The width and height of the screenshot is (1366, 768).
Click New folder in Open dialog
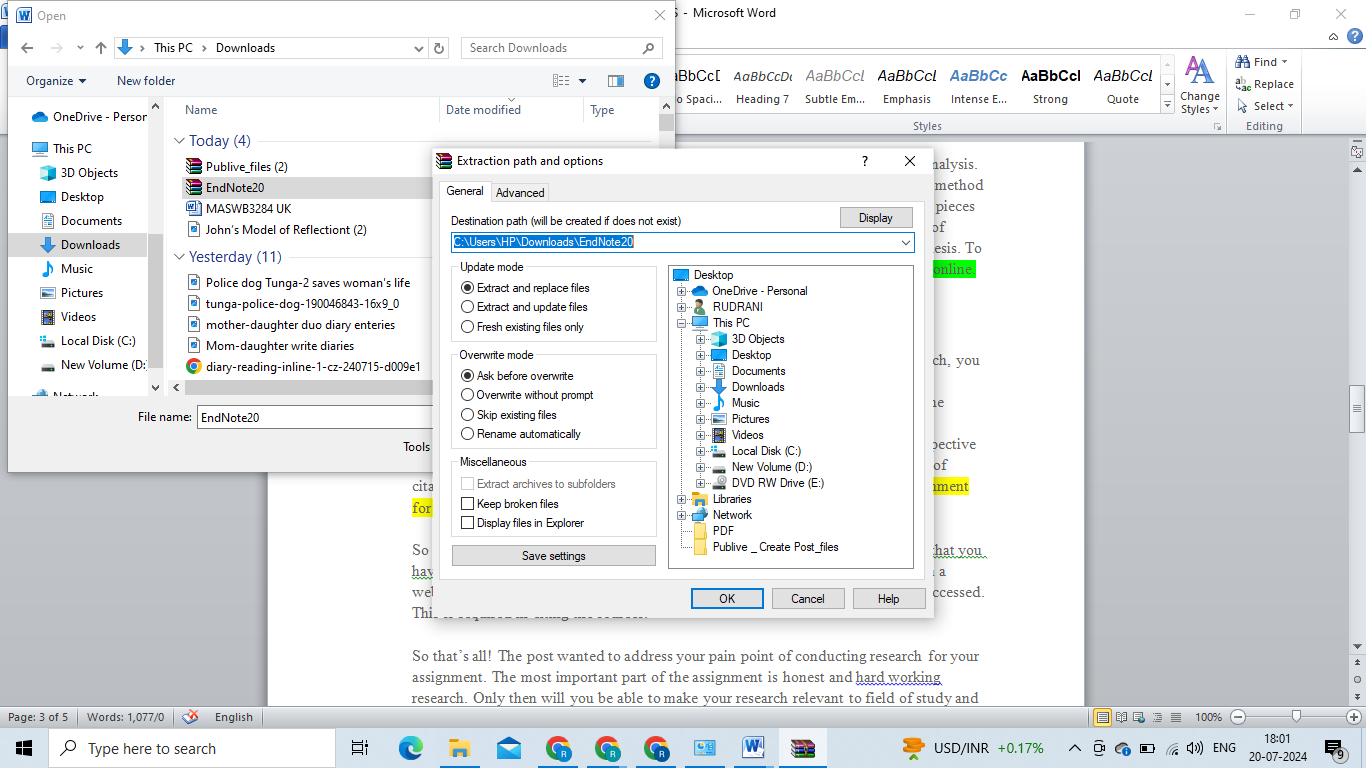[146, 81]
